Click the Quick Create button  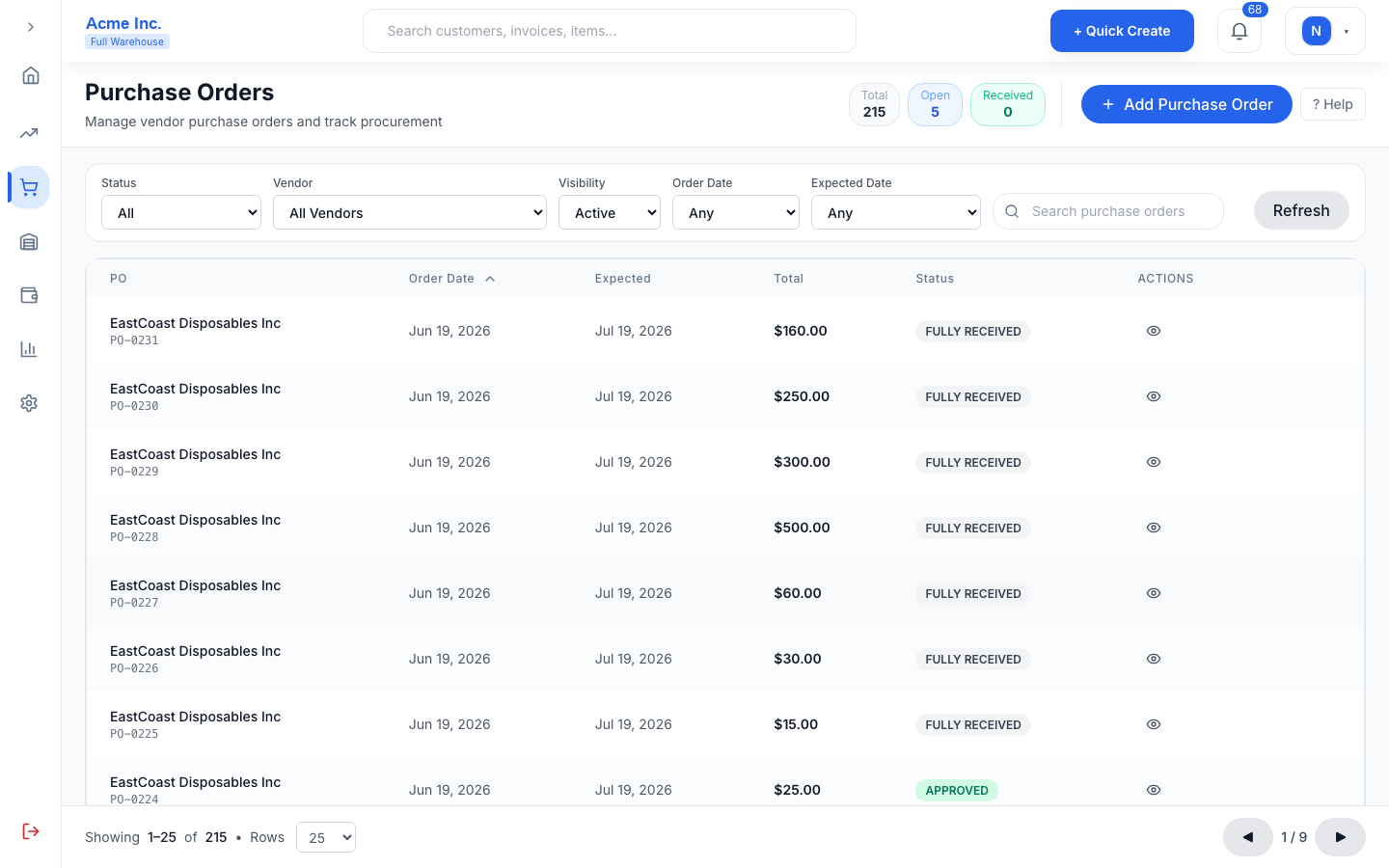(1122, 31)
